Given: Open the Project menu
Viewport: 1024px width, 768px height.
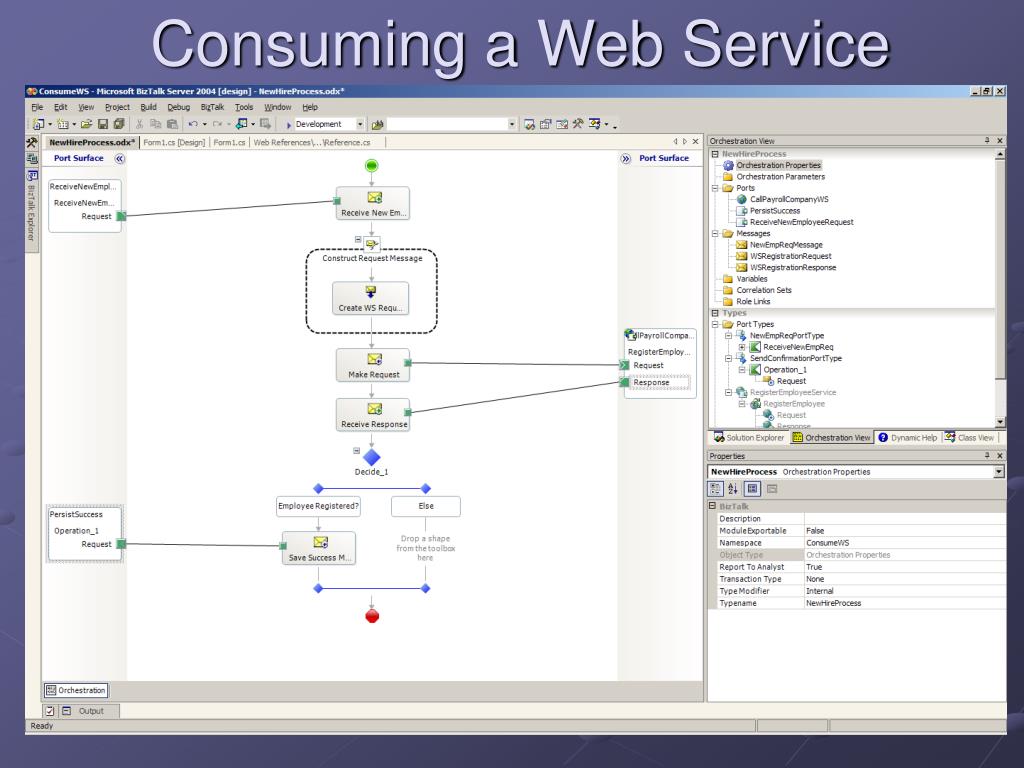Looking at the screenshot, I should (x=117, y=107).
